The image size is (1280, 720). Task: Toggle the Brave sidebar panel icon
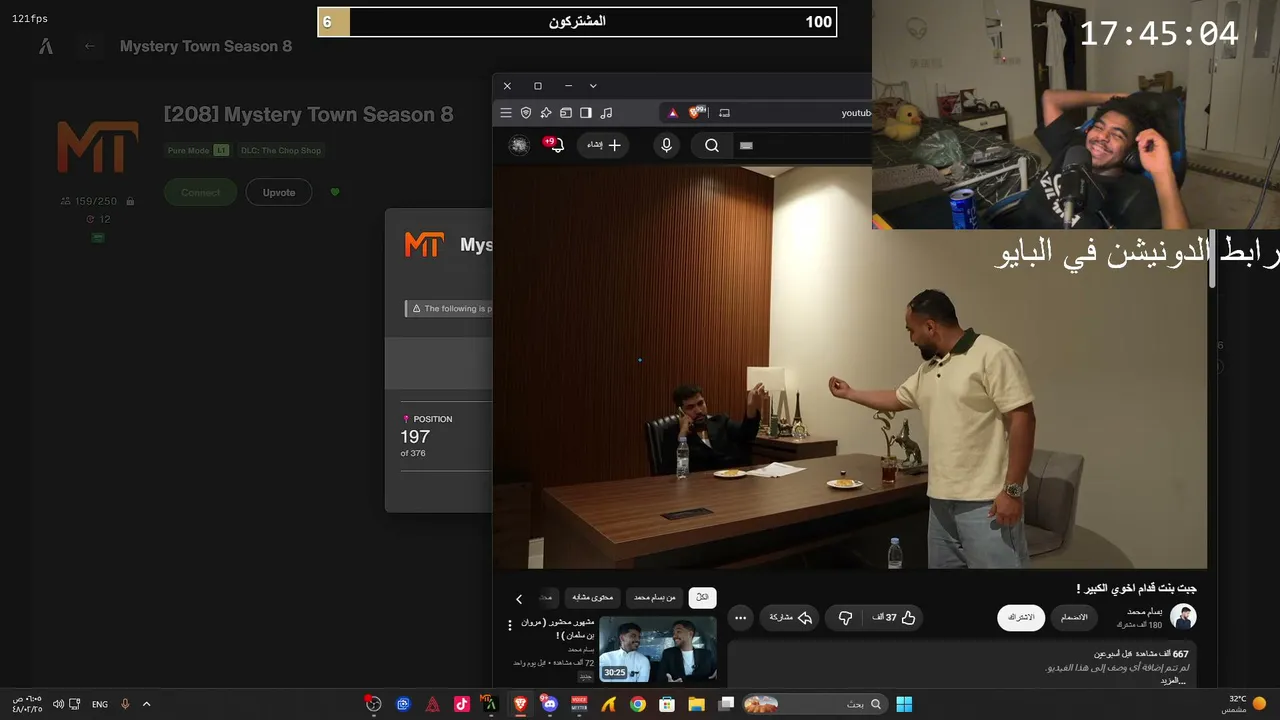[x=586, y=113]
